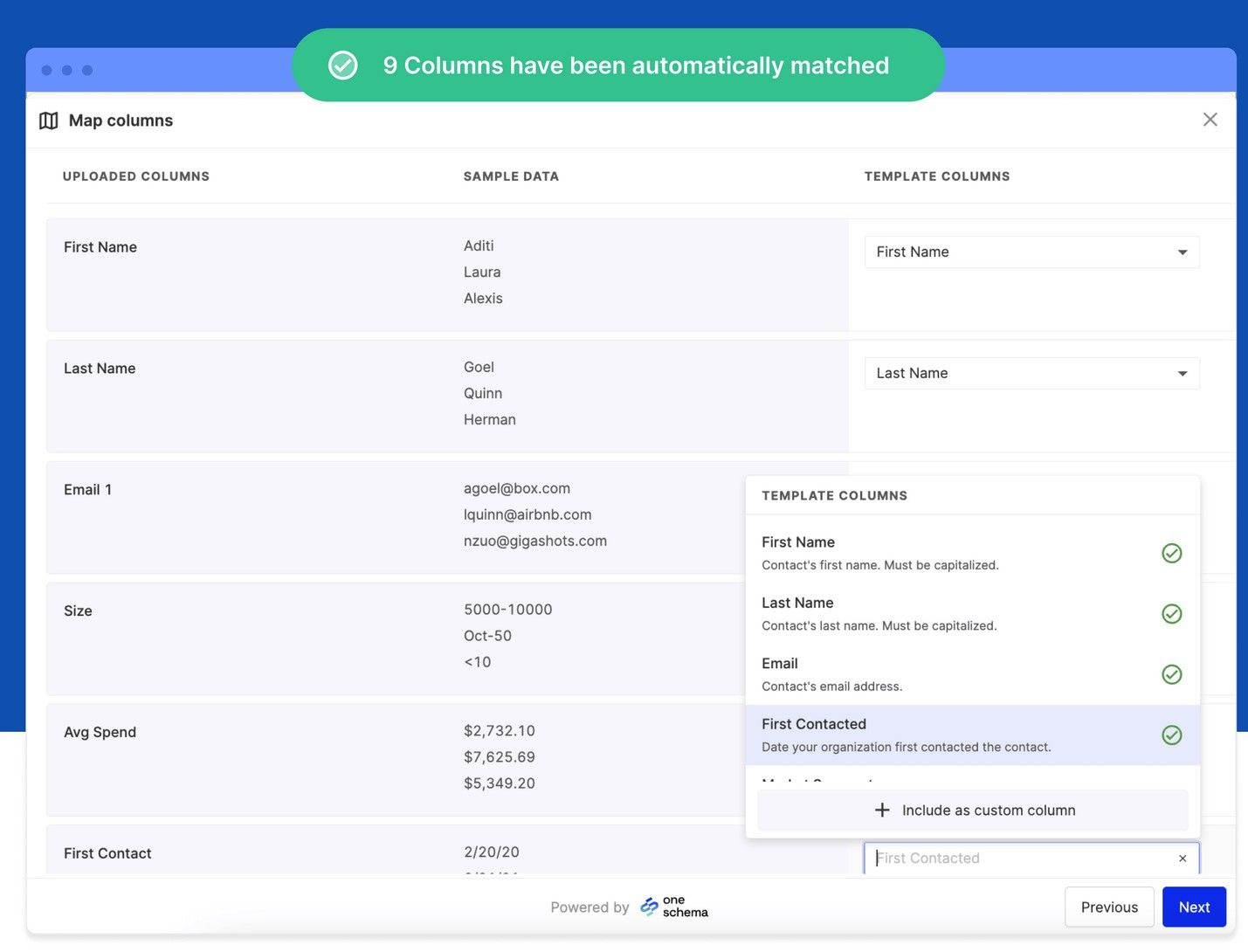Click sample value Aditi
Image resolution: width=1248 pixels, height=952 pixels.
(479, 245)
